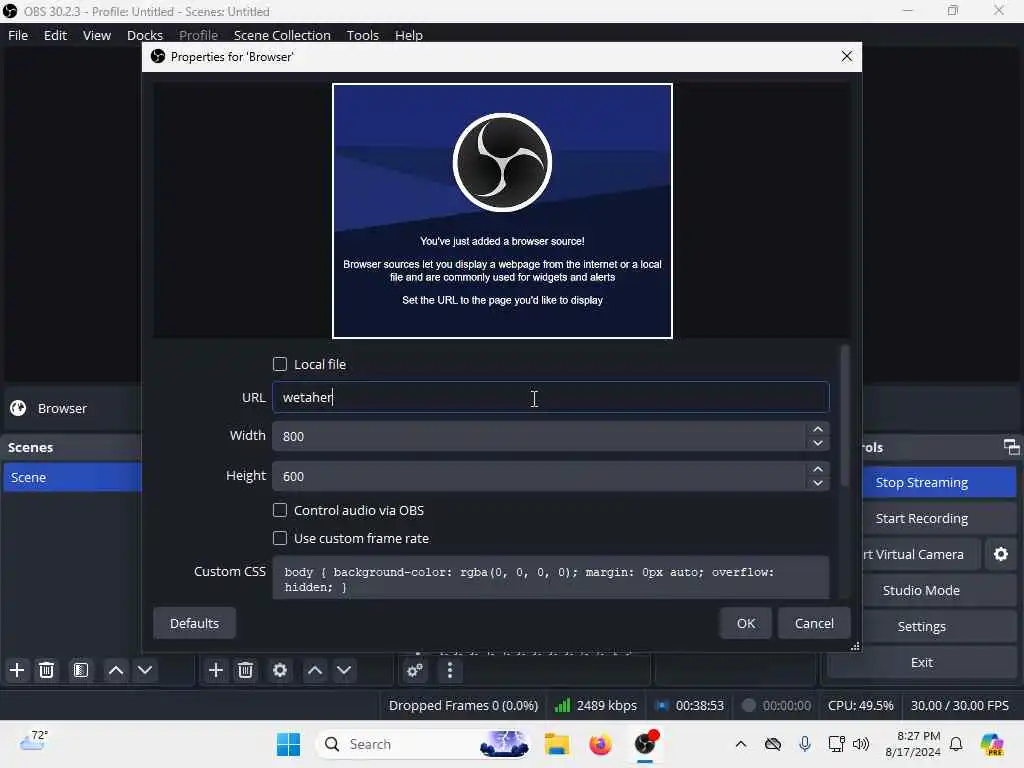Open File Explorer from taskbar
1024x768 pixels.
pyautogui.click(x=557, y=744)
